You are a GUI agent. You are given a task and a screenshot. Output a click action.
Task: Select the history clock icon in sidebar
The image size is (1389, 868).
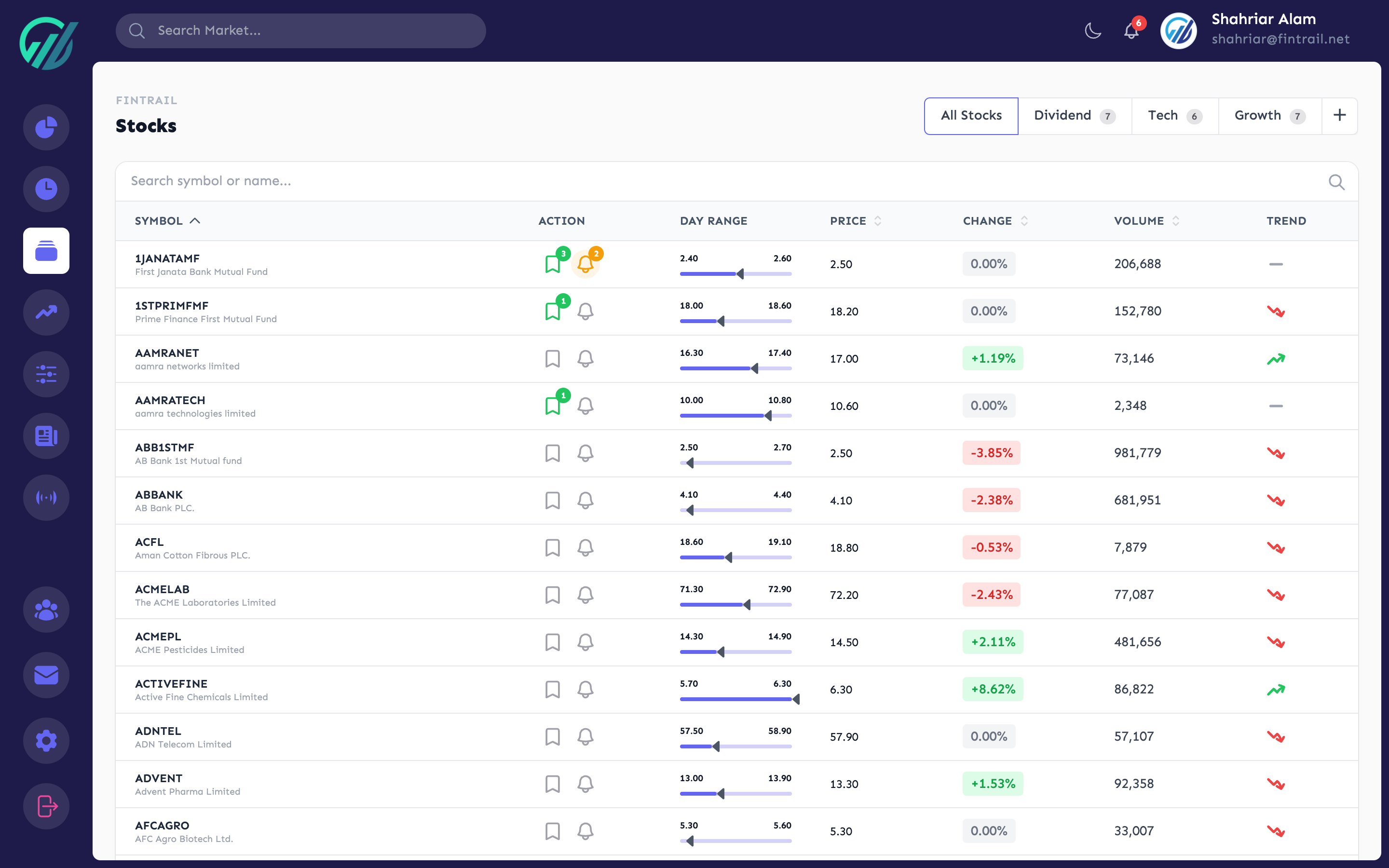tap(46, 188)
